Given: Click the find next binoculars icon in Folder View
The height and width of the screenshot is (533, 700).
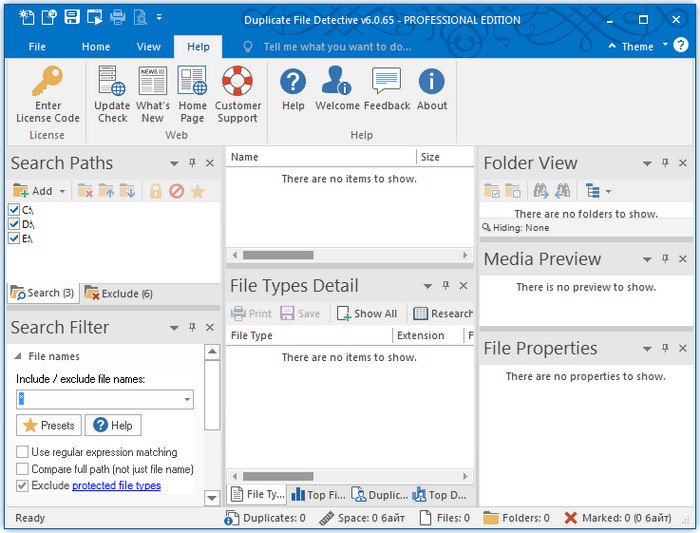Looking at the screenshot, I should pos(562,191).
